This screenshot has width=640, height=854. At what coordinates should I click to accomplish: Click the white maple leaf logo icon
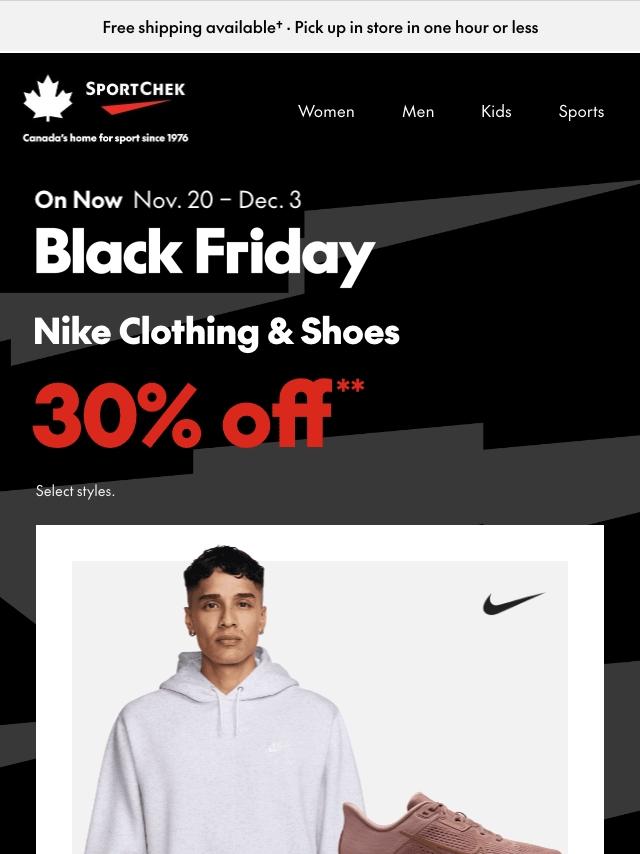coord(48,98)
